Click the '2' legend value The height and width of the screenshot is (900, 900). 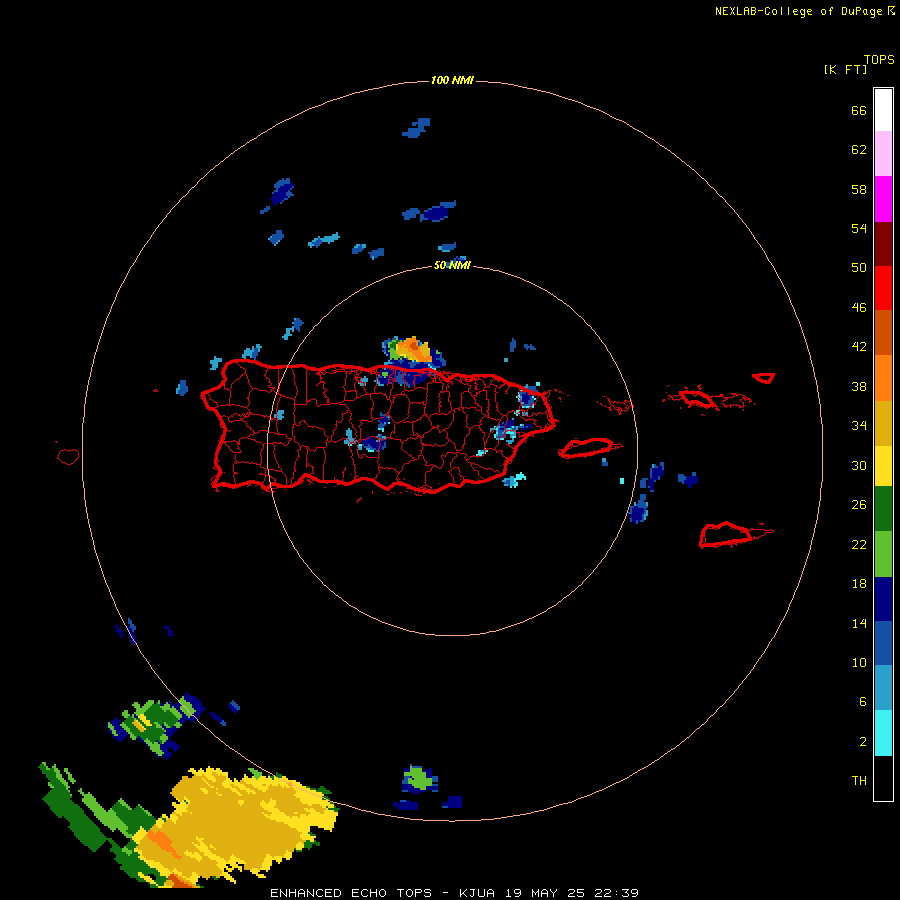863,741
